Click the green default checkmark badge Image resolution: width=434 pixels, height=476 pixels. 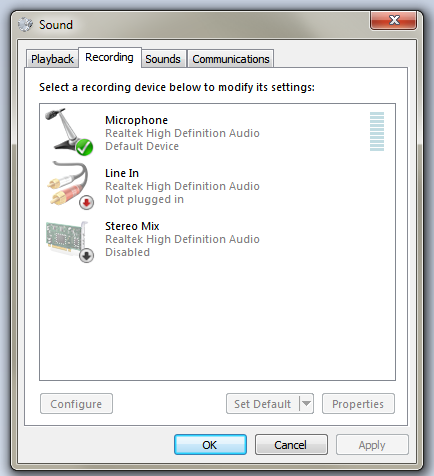[84, 147]
